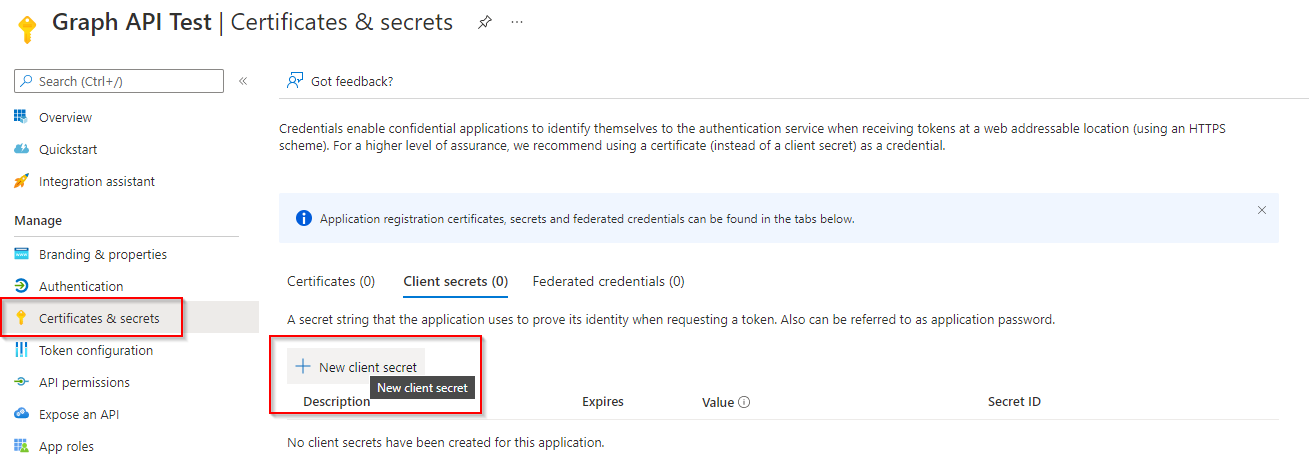Click the Got feedback icon
This screenshot has height=470, width=1309.
(x=295, y=81)
